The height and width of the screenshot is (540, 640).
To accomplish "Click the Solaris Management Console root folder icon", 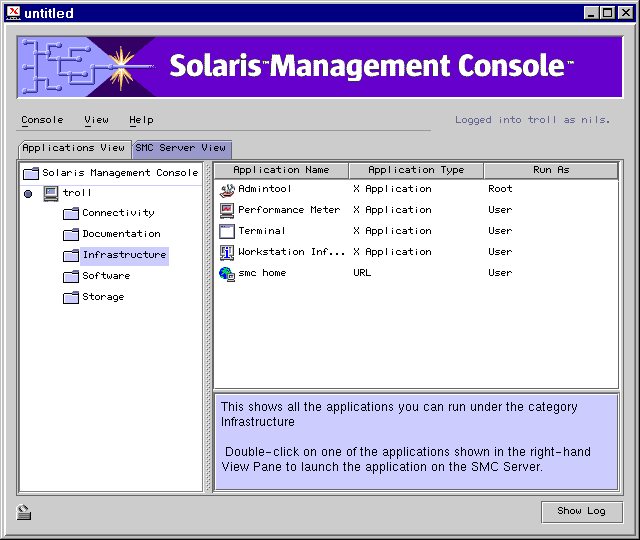I will pyautogui.click(x=31, y=173).
